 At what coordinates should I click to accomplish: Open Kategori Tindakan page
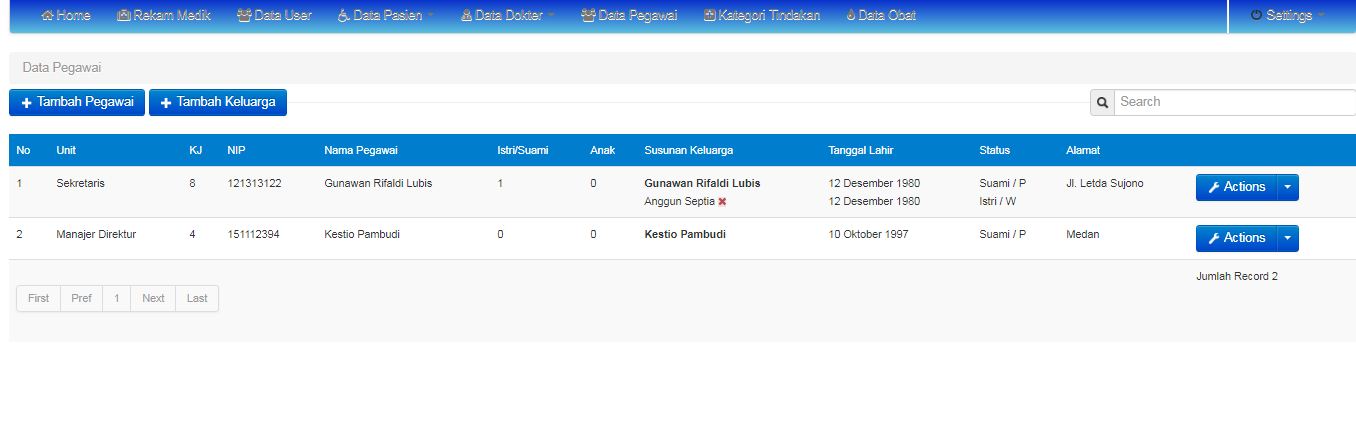point(762,15)
